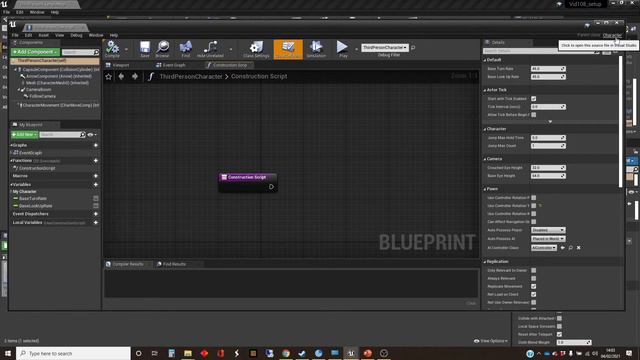Click the plus icon on Event Dispatchers row

96,214
